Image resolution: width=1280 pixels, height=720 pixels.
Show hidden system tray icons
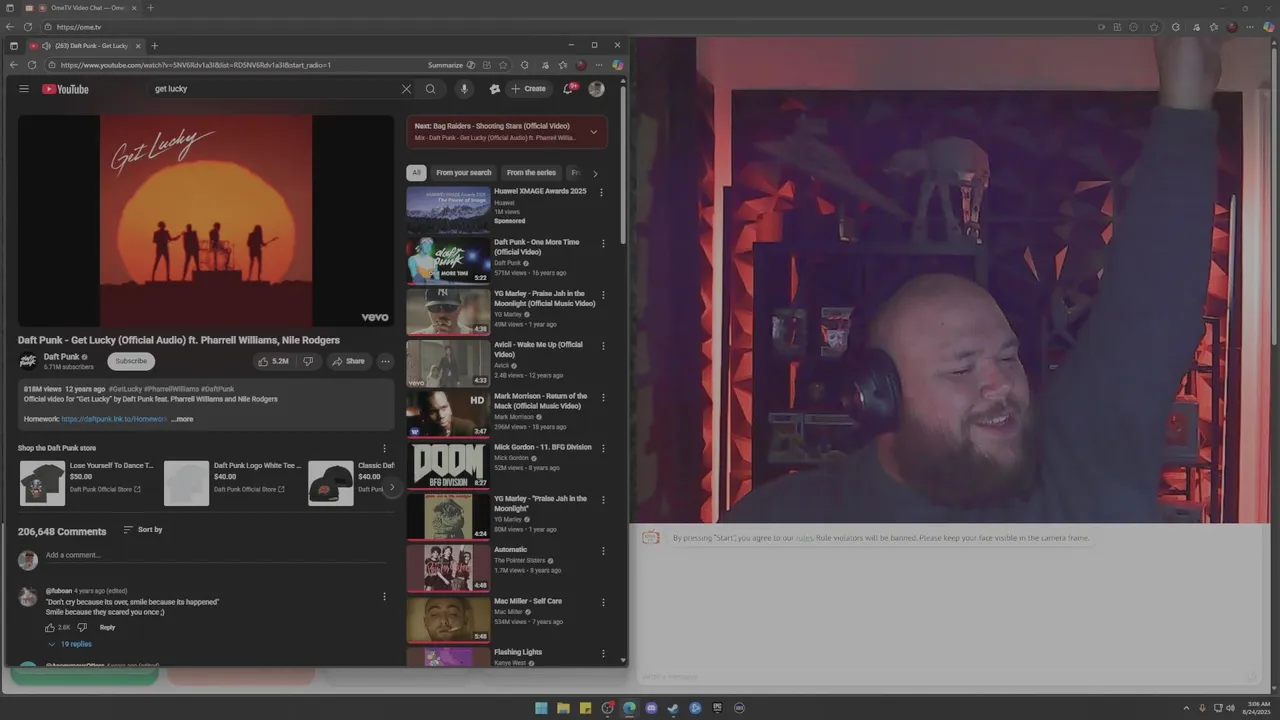click(1187, 708)
